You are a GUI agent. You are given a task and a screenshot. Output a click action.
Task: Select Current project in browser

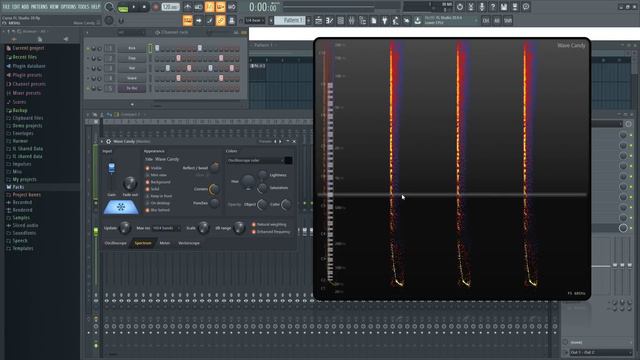tap(28, 48)
